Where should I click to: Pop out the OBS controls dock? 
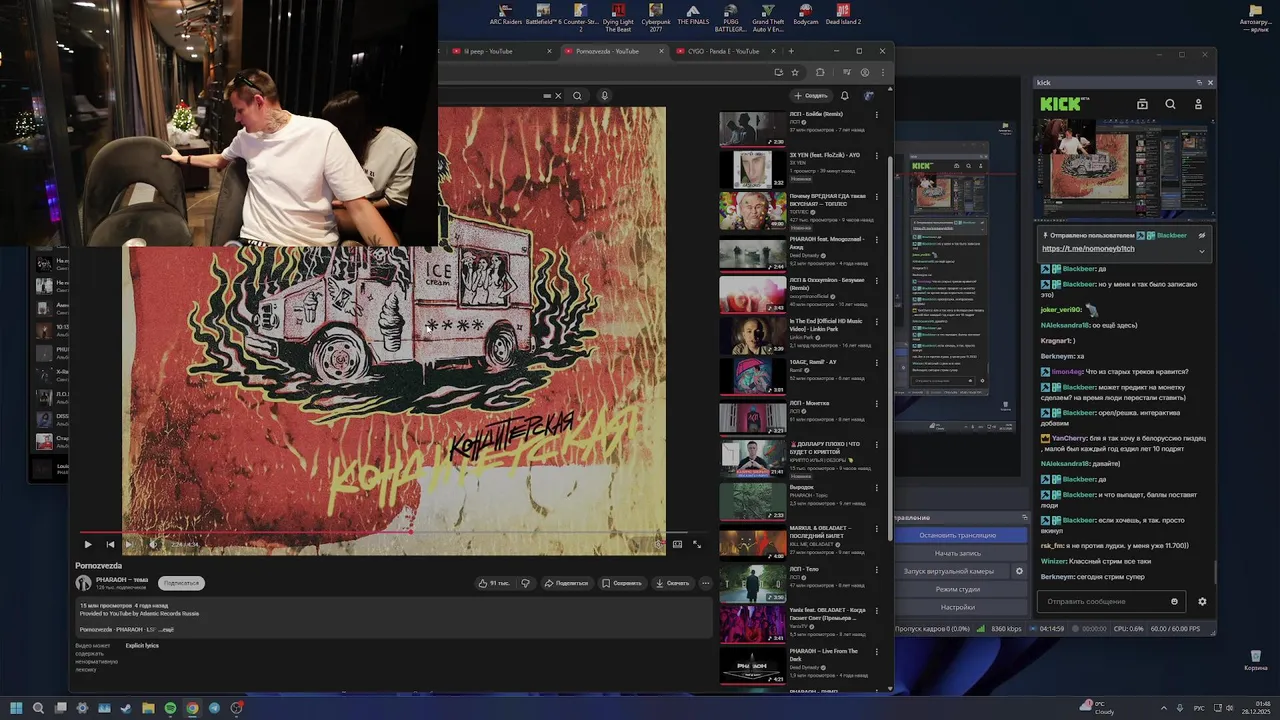pyautogui.click(x=1024, y=518)
